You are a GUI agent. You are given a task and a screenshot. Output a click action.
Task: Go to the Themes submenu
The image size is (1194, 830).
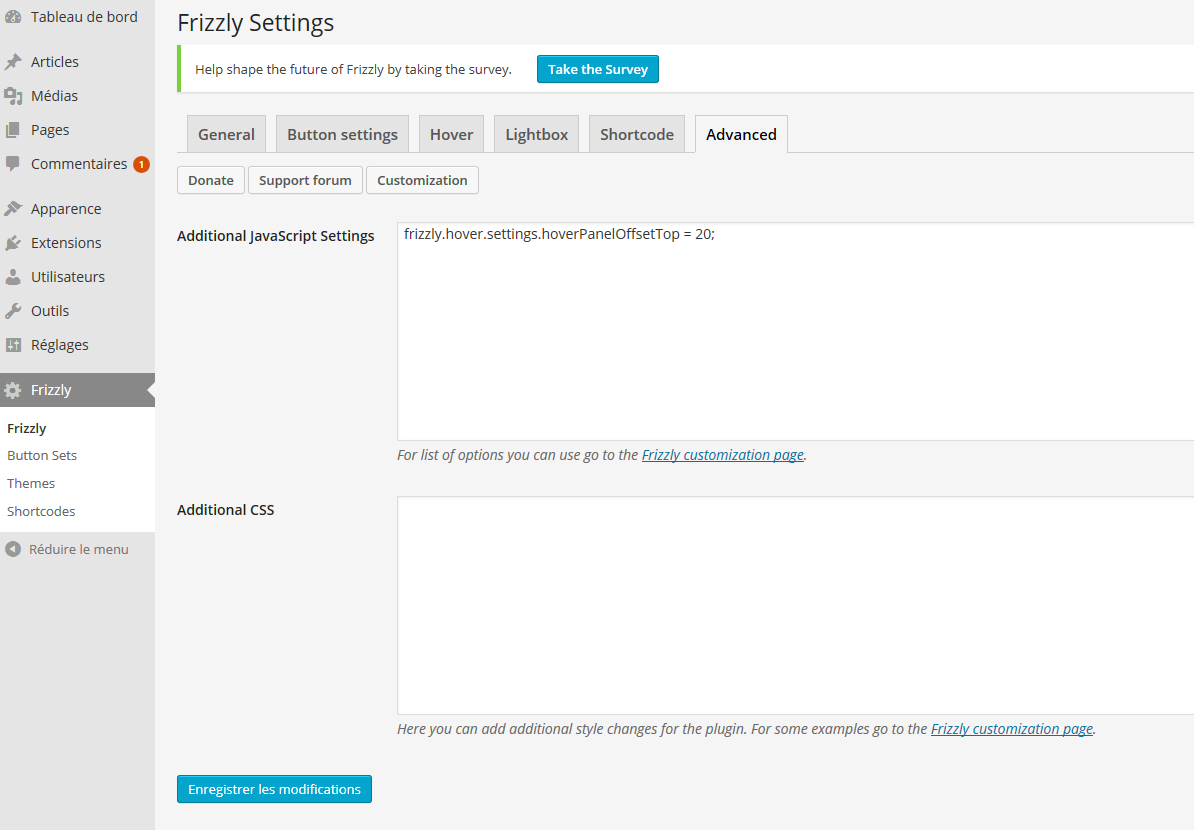pyautogui.click(x=31, y=484)
